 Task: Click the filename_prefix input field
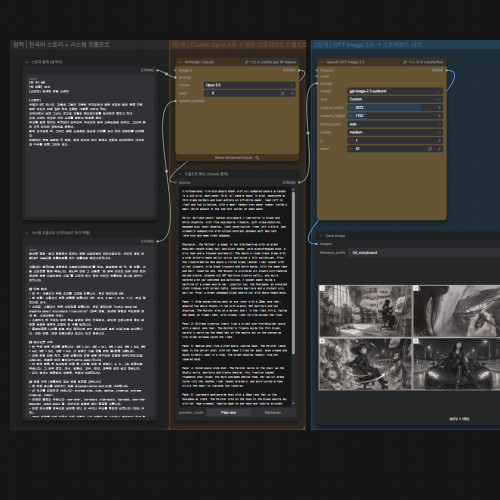coord(424,253)
